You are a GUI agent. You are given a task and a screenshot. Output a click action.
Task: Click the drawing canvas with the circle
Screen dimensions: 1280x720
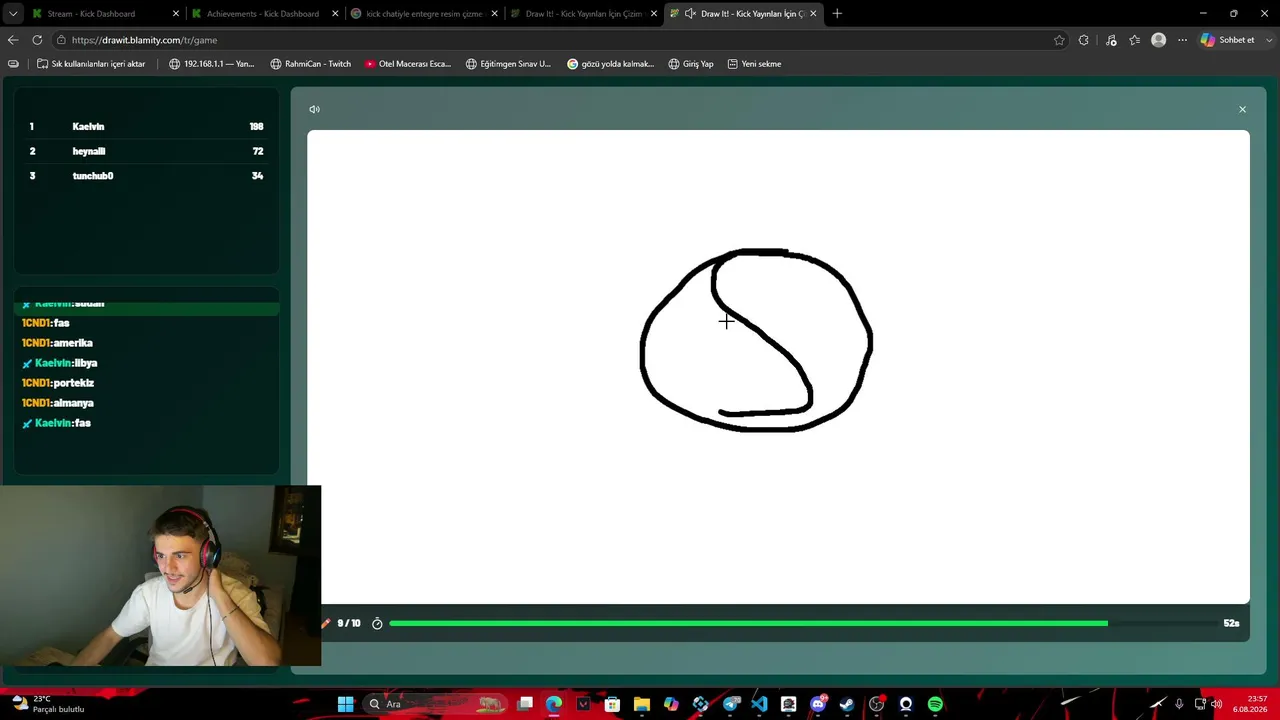click(x=778, y=367)
